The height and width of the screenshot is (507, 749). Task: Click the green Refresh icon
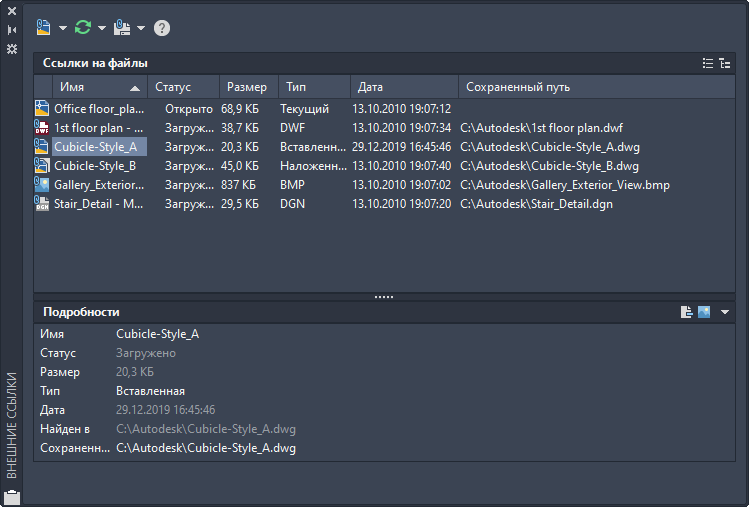click(83, 27)
